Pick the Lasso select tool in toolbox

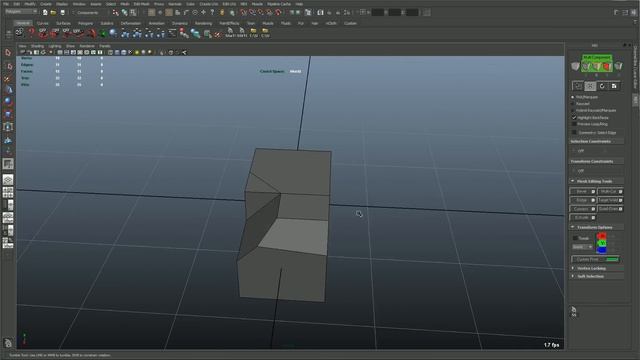point(8,66)
